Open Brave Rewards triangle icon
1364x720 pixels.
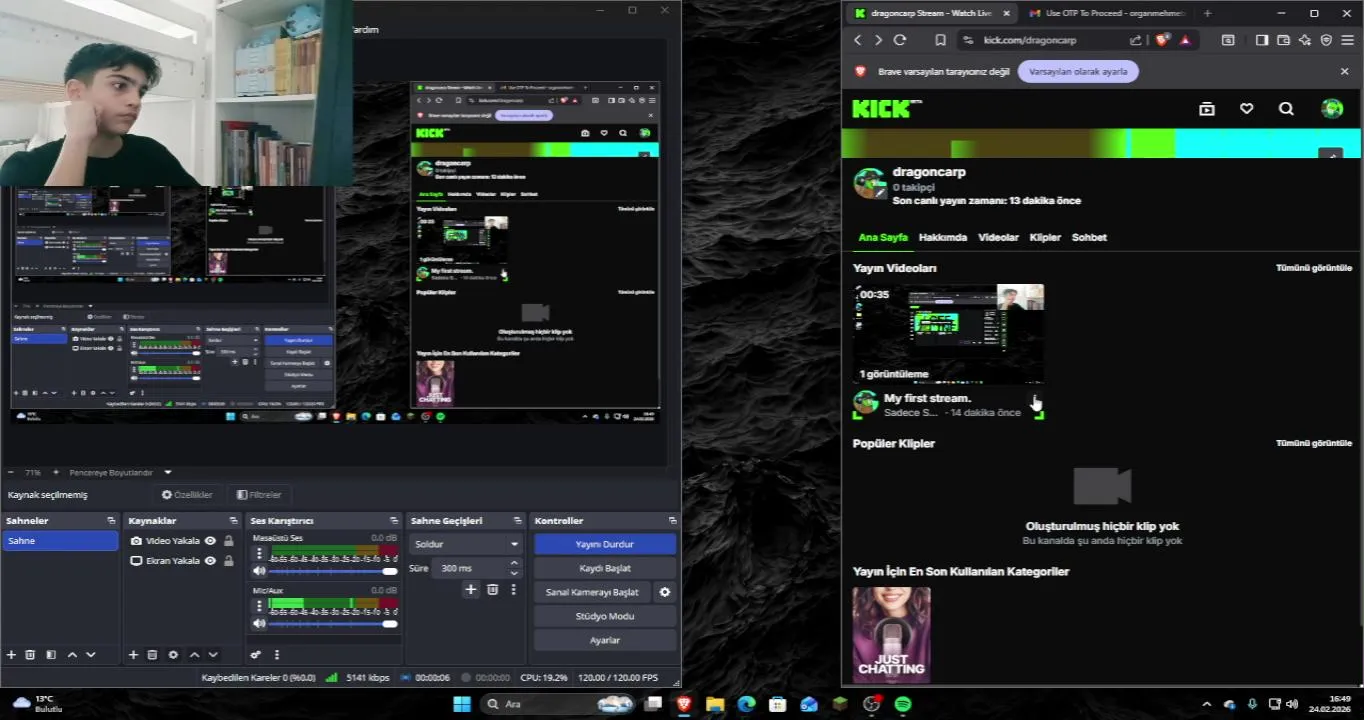[1185, 40]
